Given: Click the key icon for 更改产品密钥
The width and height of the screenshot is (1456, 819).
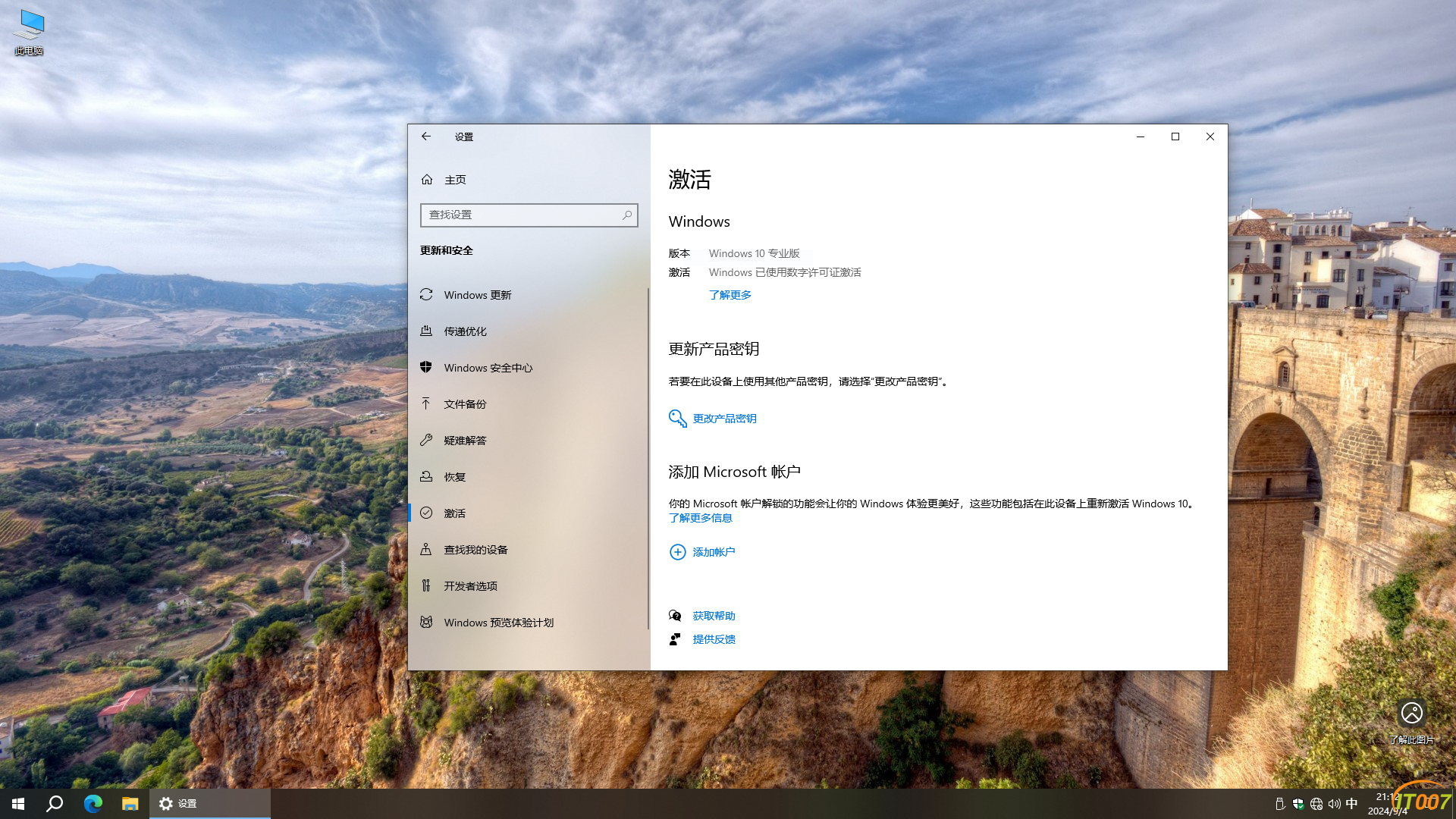Looking at the screenshot, I should pyautogui.click(x=677, y=419).
